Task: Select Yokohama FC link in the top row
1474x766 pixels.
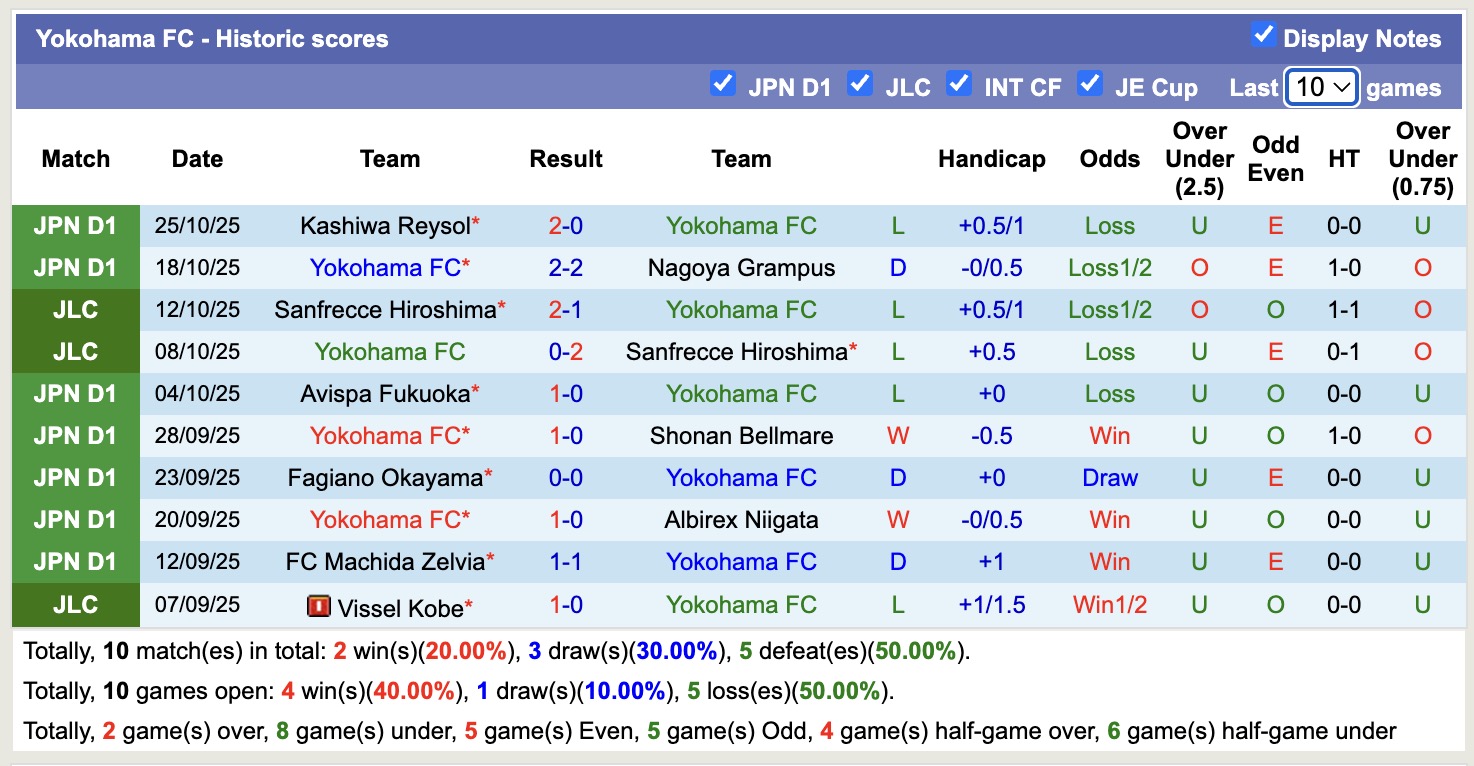Action: 741,225
